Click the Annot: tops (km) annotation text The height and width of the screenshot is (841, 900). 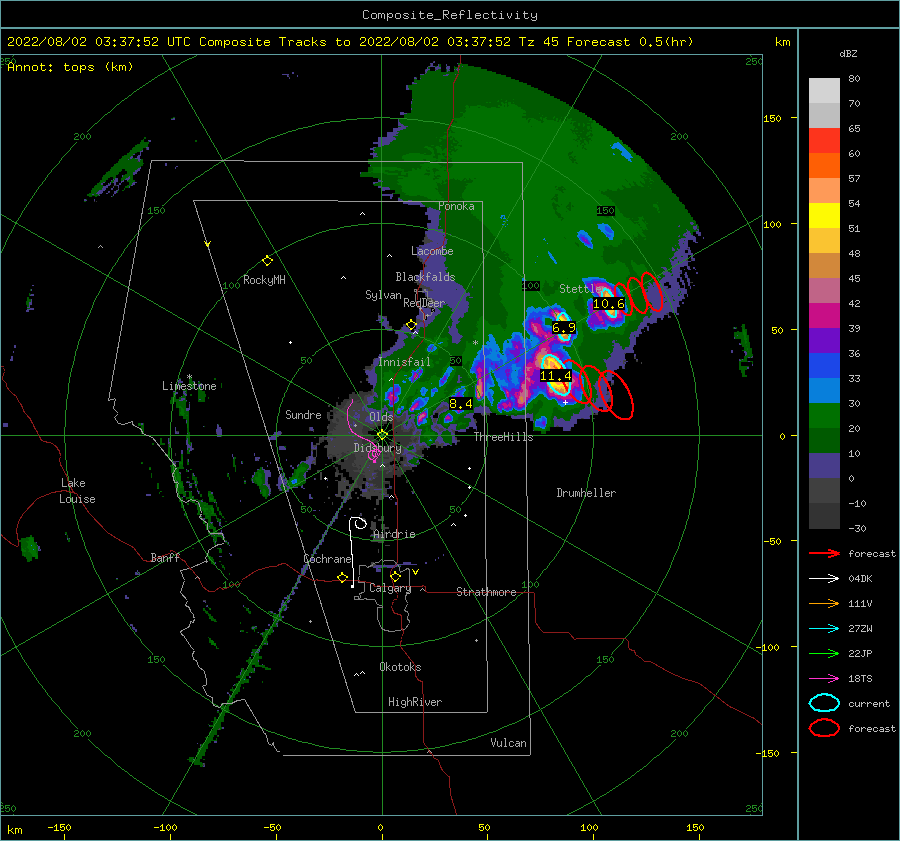point(70,67)
